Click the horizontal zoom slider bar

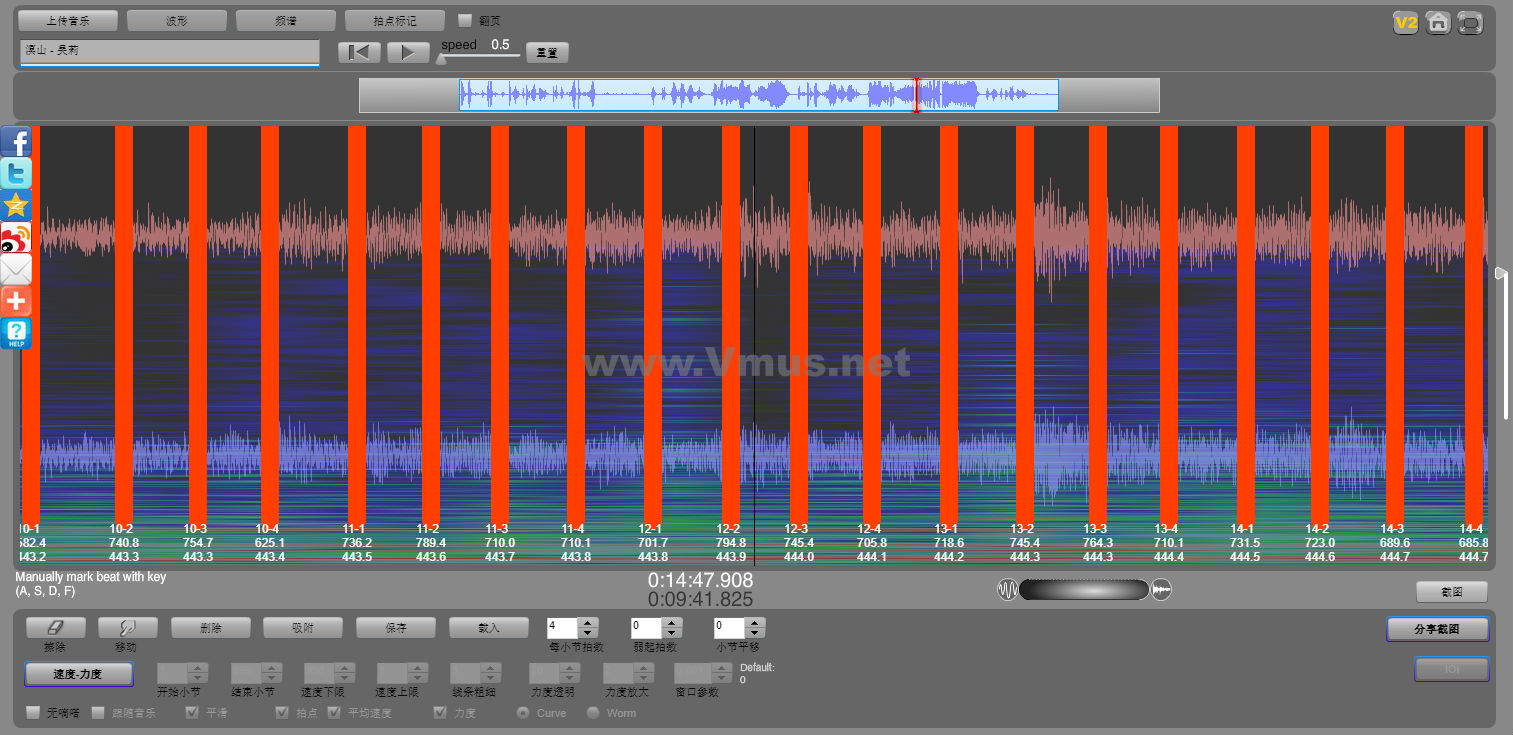tap(1084, 590)
